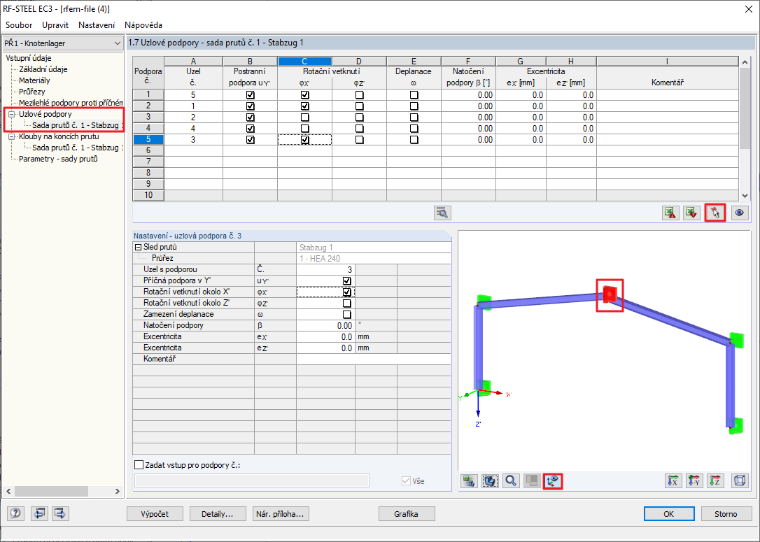Collapse the Sled prutů settings group

138,247
